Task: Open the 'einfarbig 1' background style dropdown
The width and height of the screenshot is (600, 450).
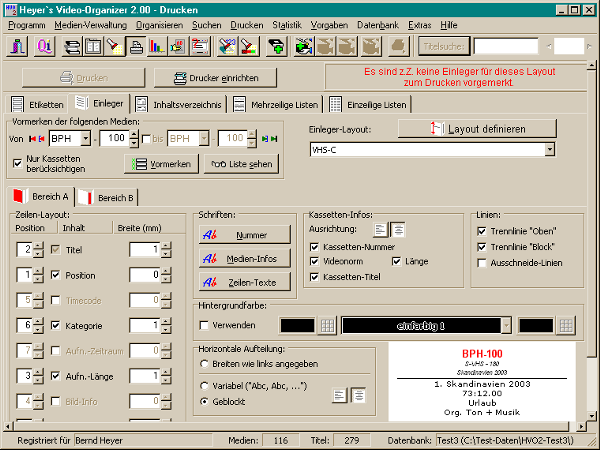Action: pos(506,325)
